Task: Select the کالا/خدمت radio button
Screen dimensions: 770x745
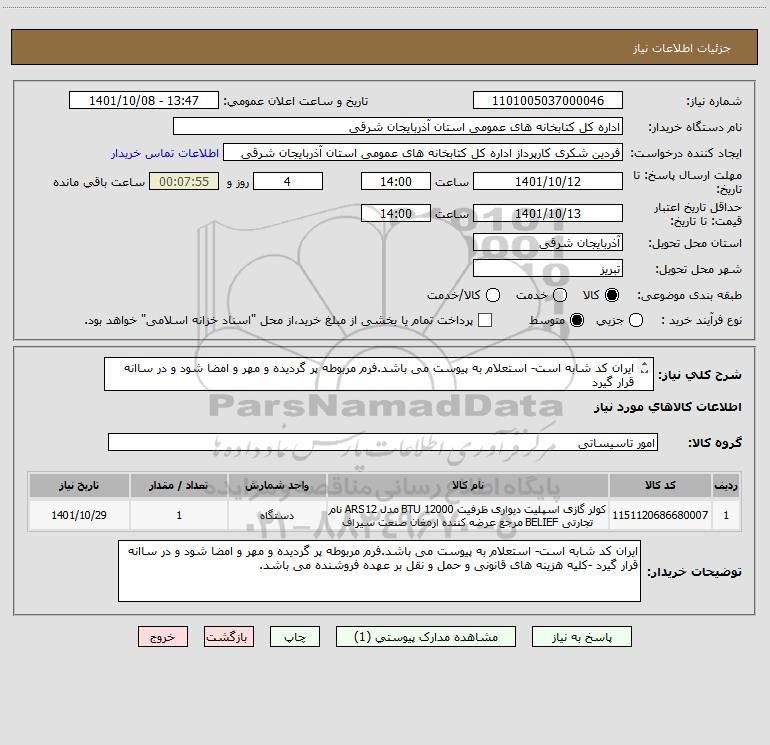Action: click(493, 295)
